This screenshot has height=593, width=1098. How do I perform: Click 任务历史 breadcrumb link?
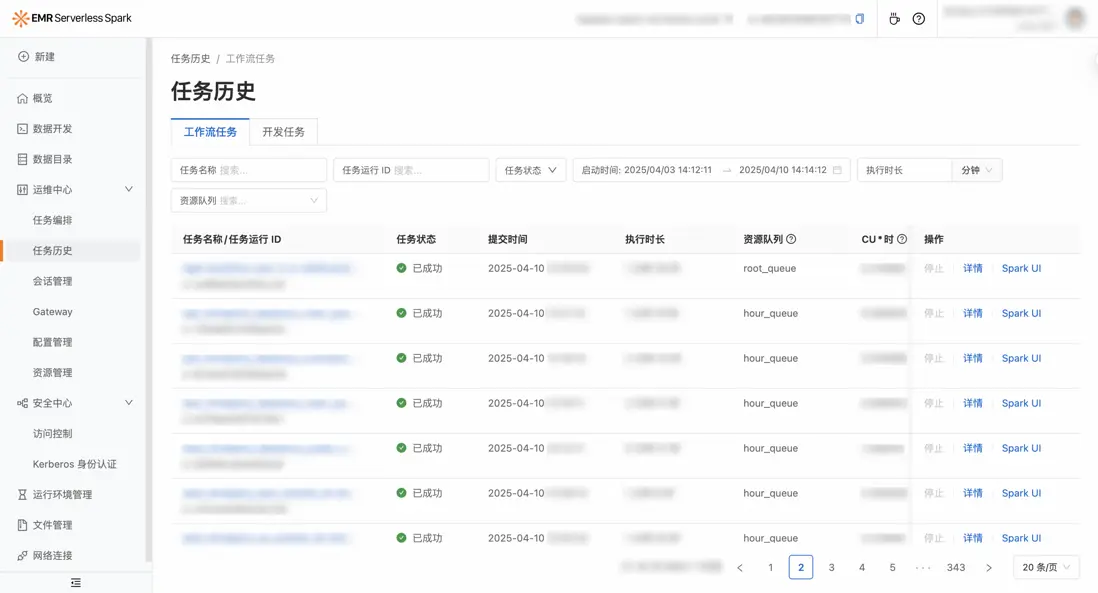coord(190,59)
